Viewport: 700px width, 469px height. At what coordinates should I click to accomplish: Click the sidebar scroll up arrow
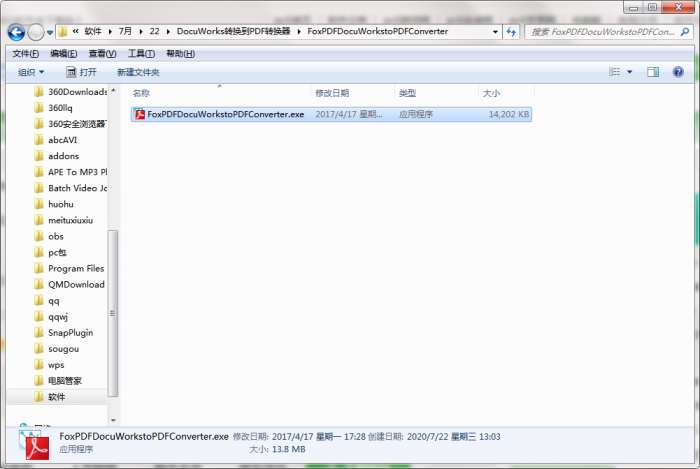(x=113, y=91)
